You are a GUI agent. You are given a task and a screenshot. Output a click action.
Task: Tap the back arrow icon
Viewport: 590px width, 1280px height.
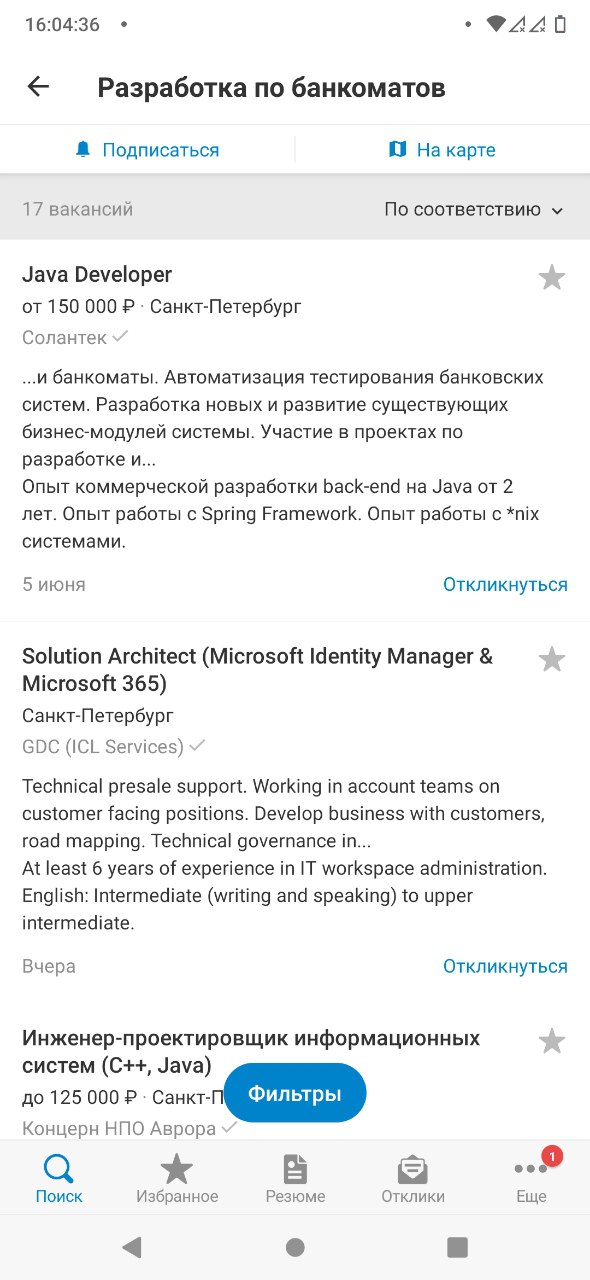click(38, 87)
